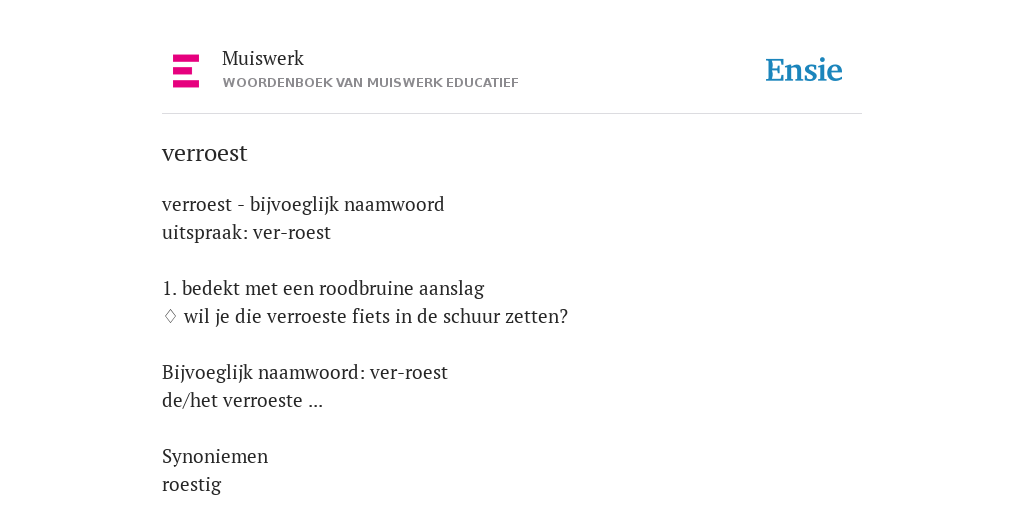This screenshot has width=1024, height=512.
Task: Click the uitspraak: ver-roest line
Action: point(246,233)
